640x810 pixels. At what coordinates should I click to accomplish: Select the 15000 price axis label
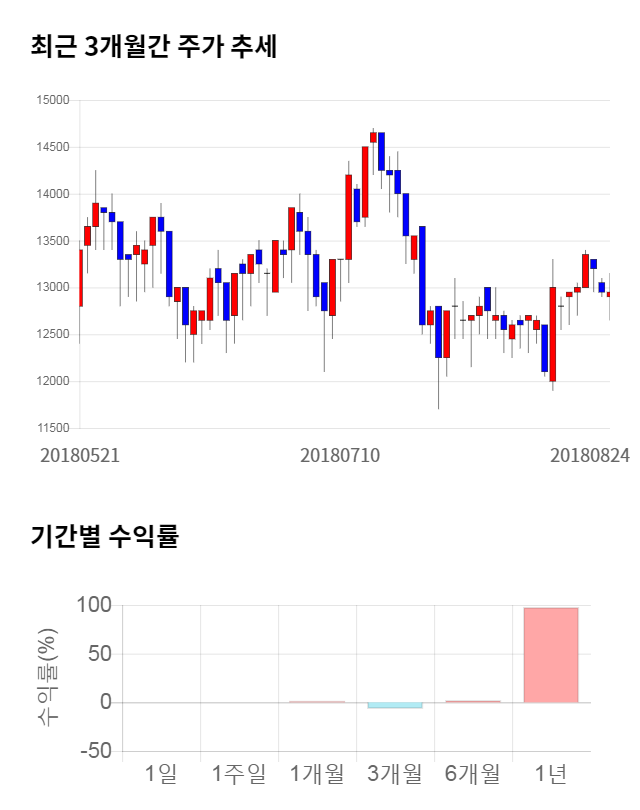coord(53,100)
